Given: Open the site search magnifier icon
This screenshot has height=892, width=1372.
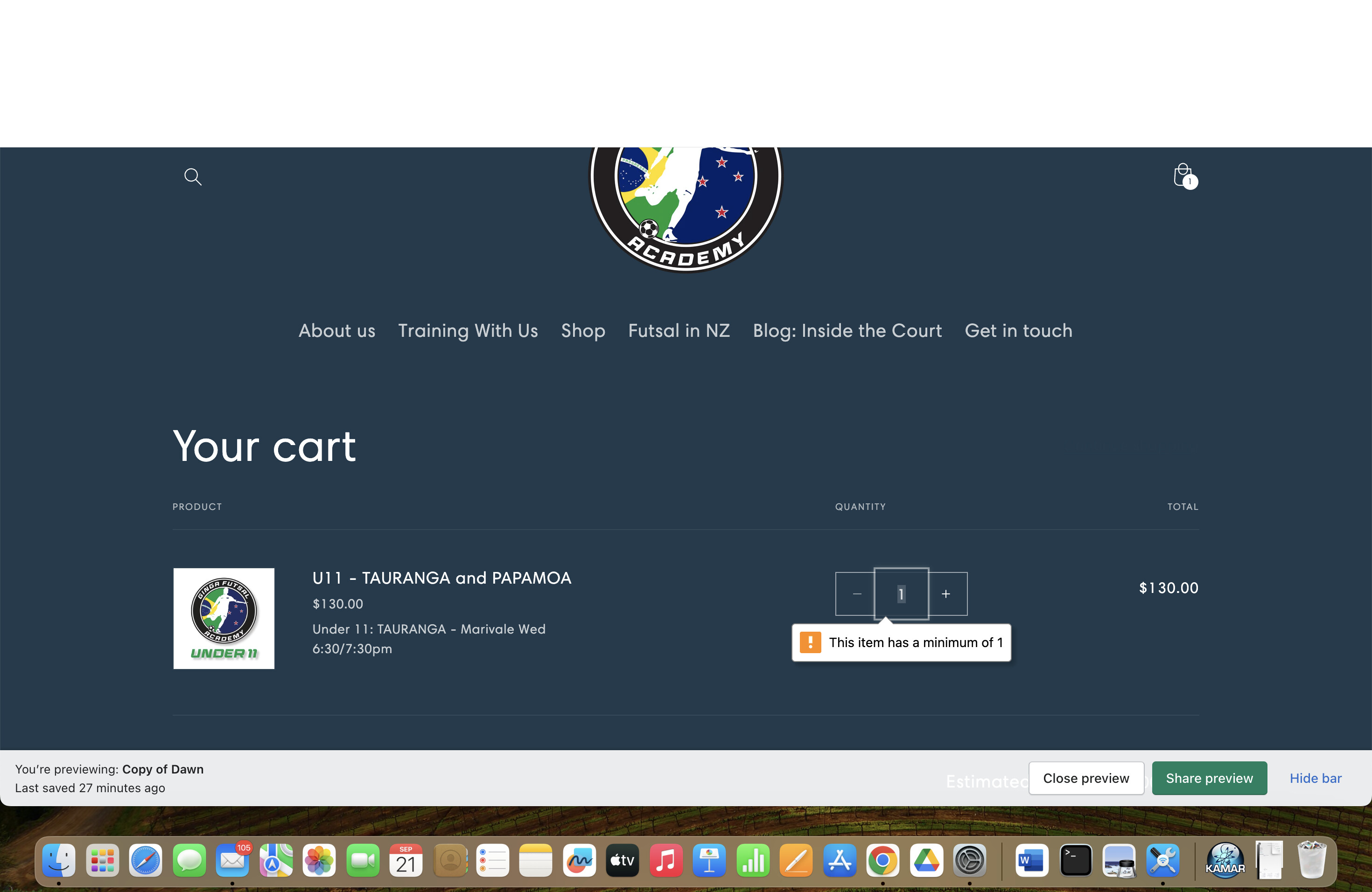Looking at the screenshot, I should point(193,176).
